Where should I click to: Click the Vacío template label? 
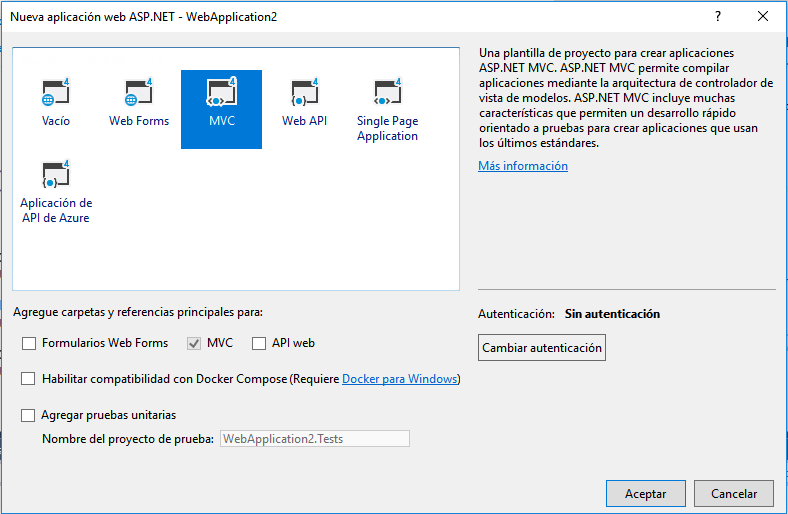tap(56, 121)
